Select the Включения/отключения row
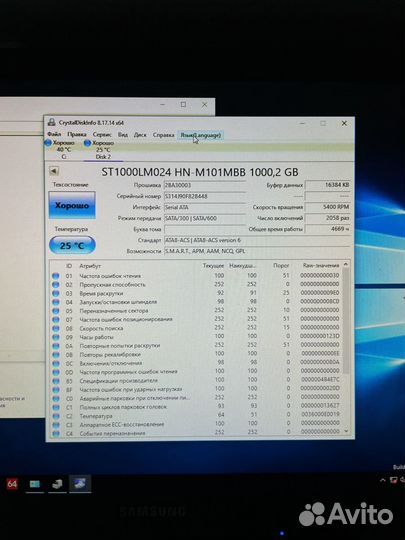The width and height of the screenshot is (405, 540). click(196, 363)
